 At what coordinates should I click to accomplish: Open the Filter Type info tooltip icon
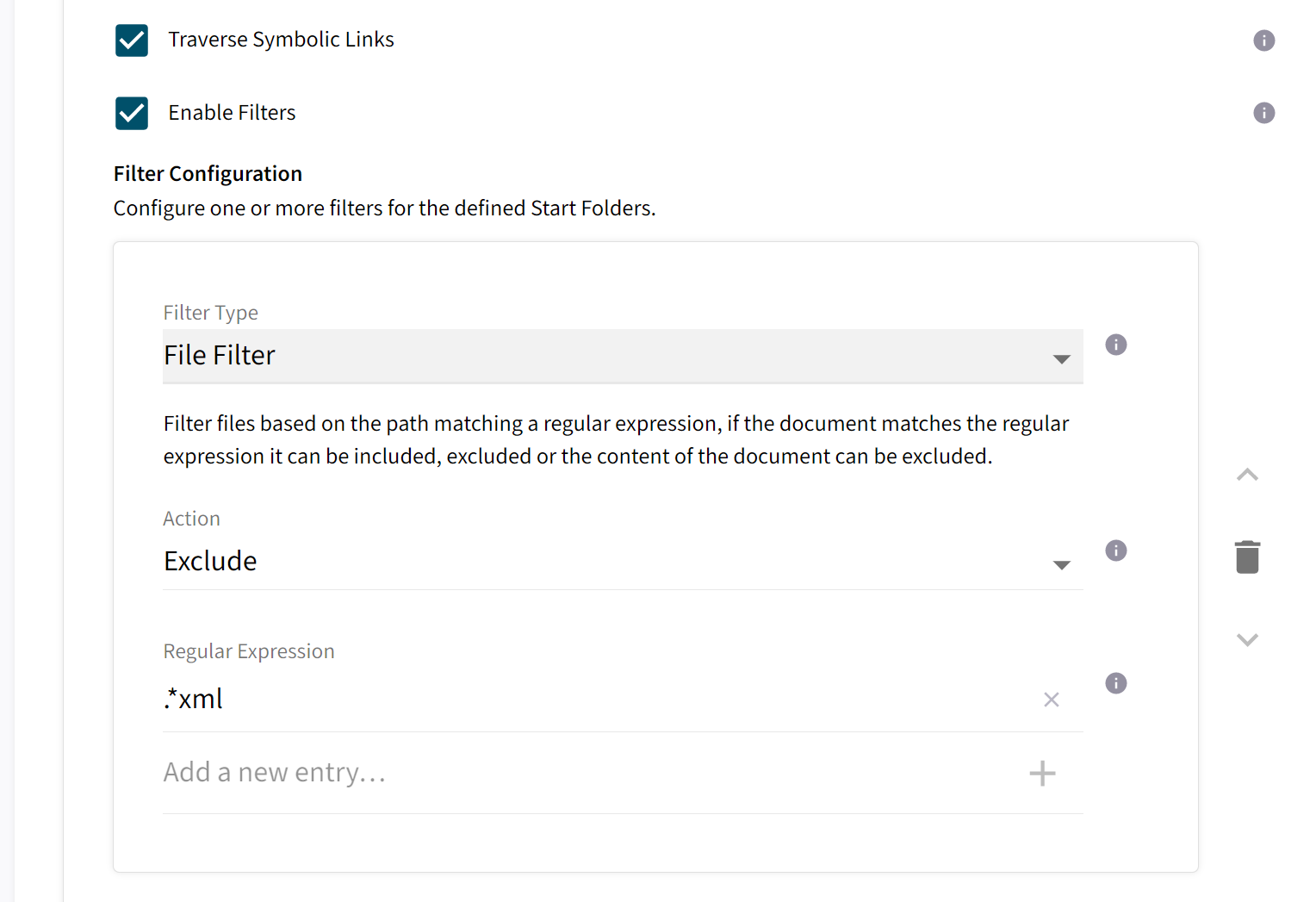(1115, 344)
